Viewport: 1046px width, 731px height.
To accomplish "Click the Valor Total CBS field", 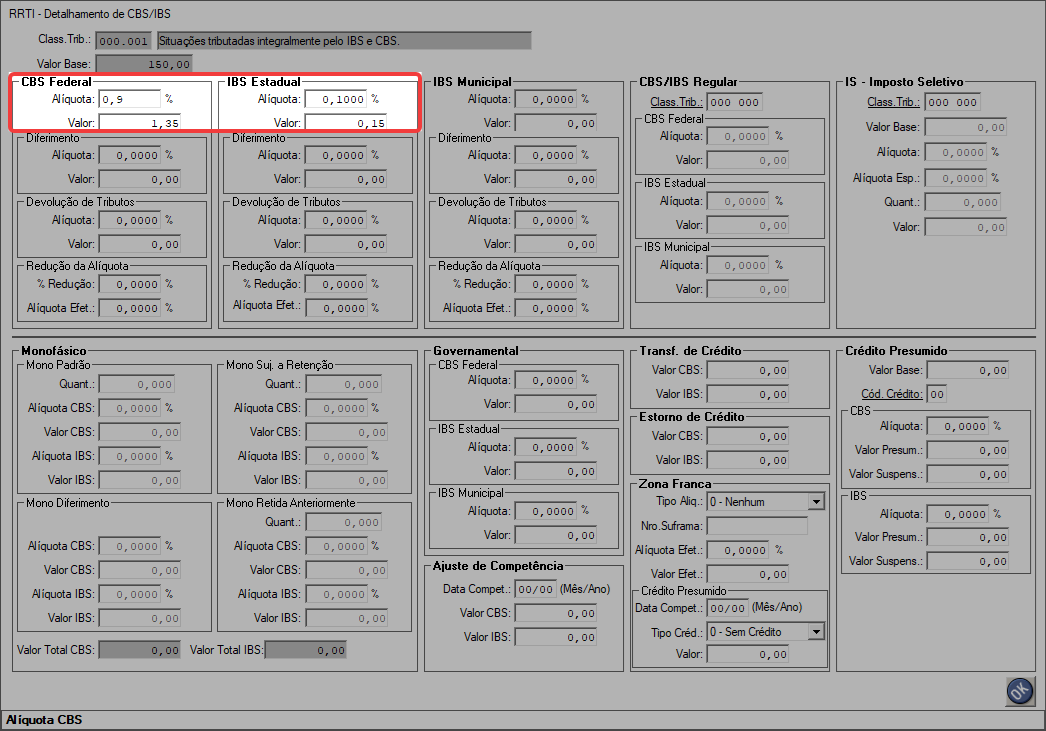I will coord(140,650).
